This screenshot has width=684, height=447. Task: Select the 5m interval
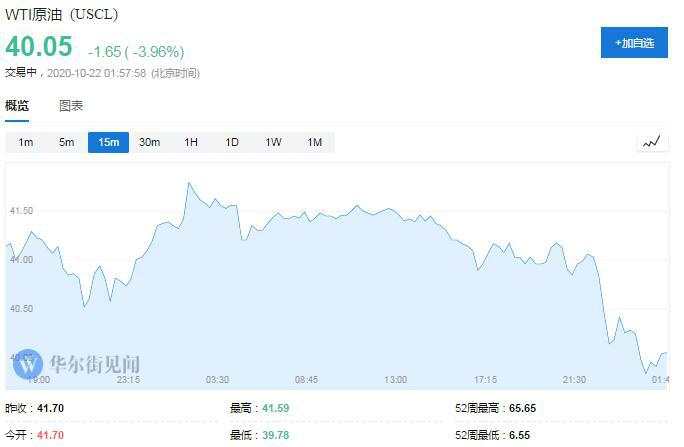click(x=66, y=142)
